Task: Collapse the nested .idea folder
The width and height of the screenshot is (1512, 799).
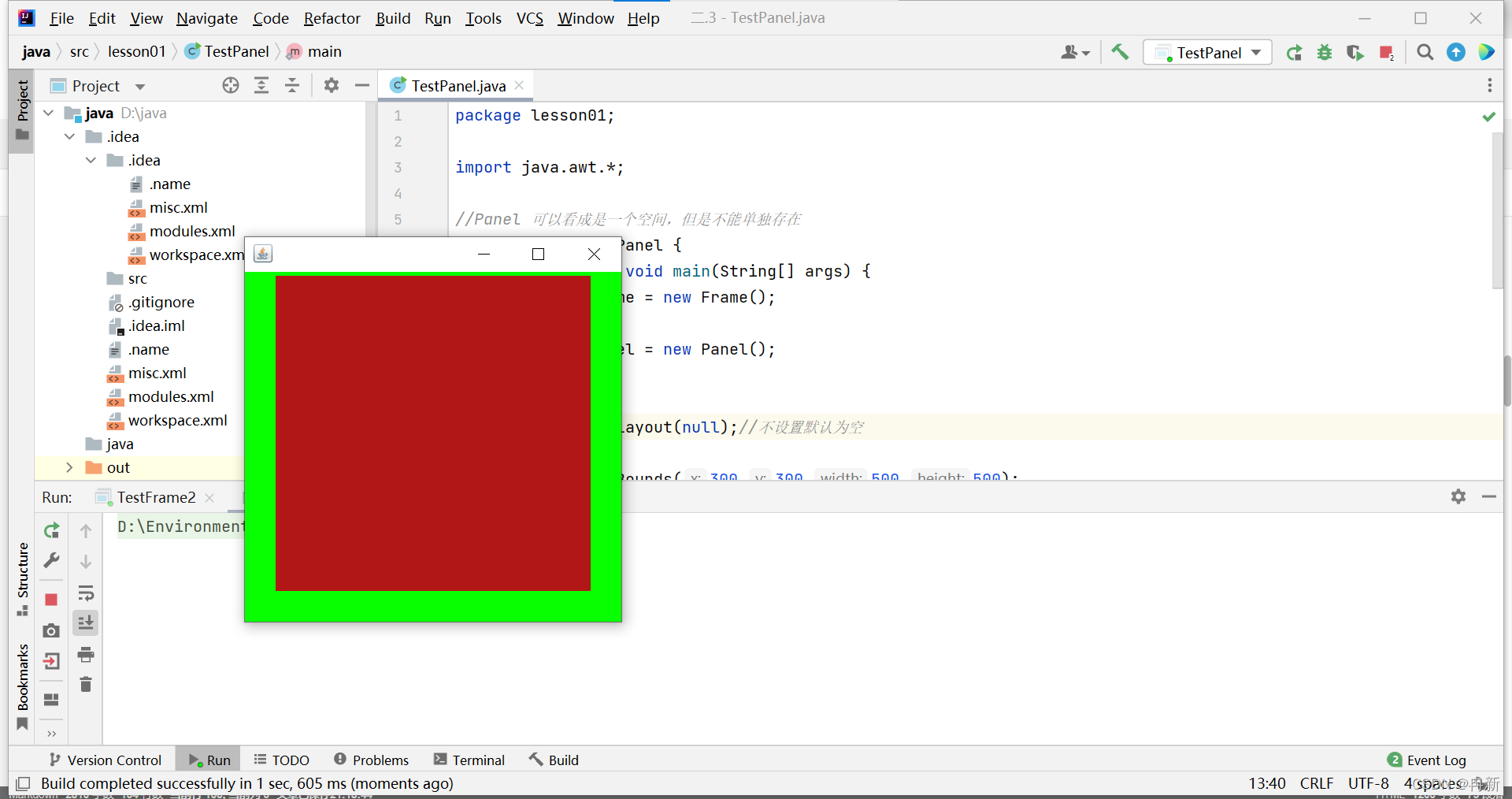Action: (91, 161)
